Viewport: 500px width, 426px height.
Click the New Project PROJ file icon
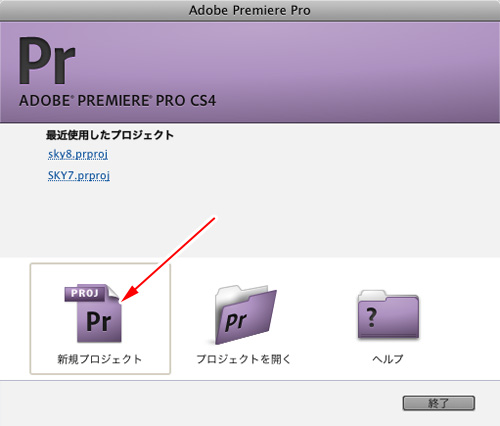pos(93,313)
